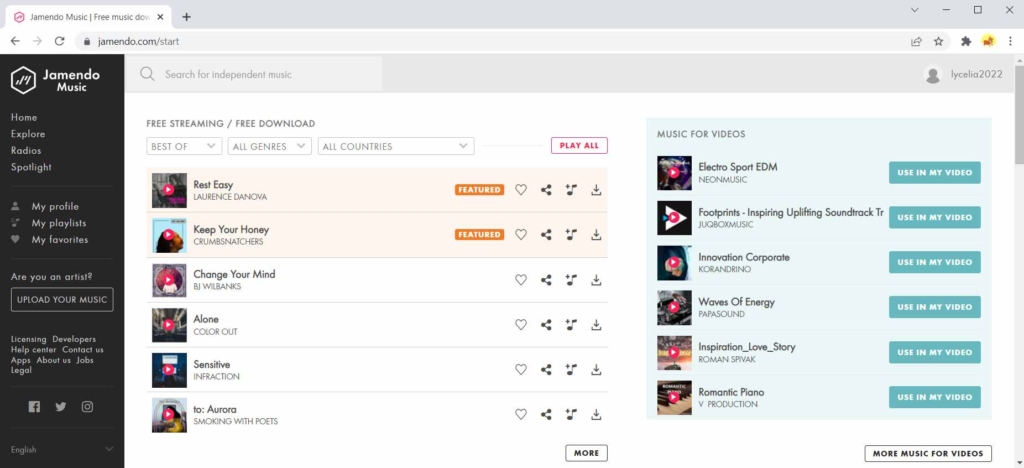Share the Rest Easy track
Viewport: 1024px width, 468px height.
tap(546, 190)
